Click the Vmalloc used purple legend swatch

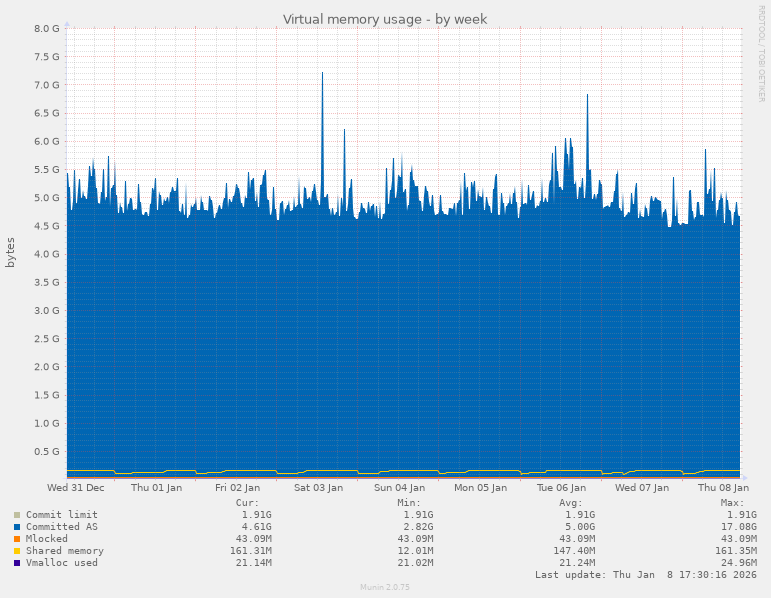17,563
